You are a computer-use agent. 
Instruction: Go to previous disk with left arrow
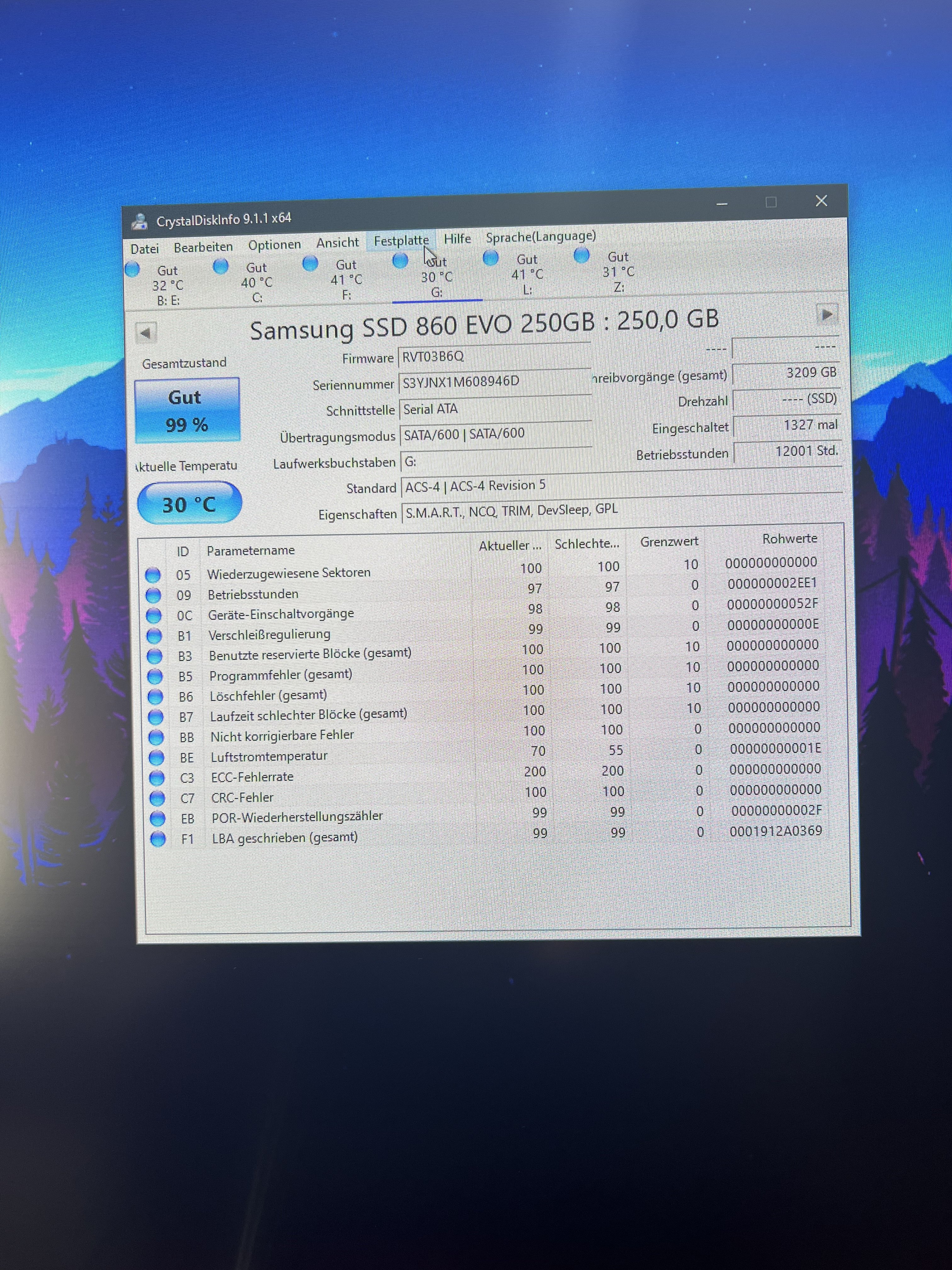(146, 332)
